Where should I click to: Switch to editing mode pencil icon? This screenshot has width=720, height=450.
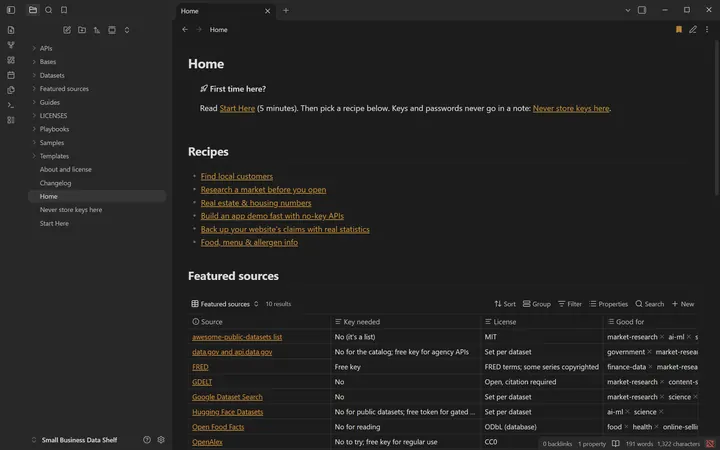click(x=692, y=29)
